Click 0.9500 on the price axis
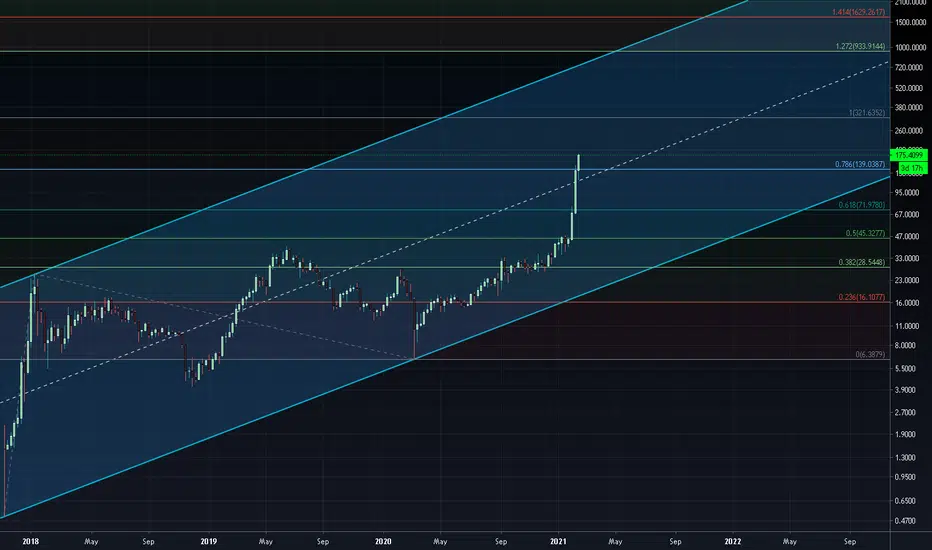 tap(906, 477)
